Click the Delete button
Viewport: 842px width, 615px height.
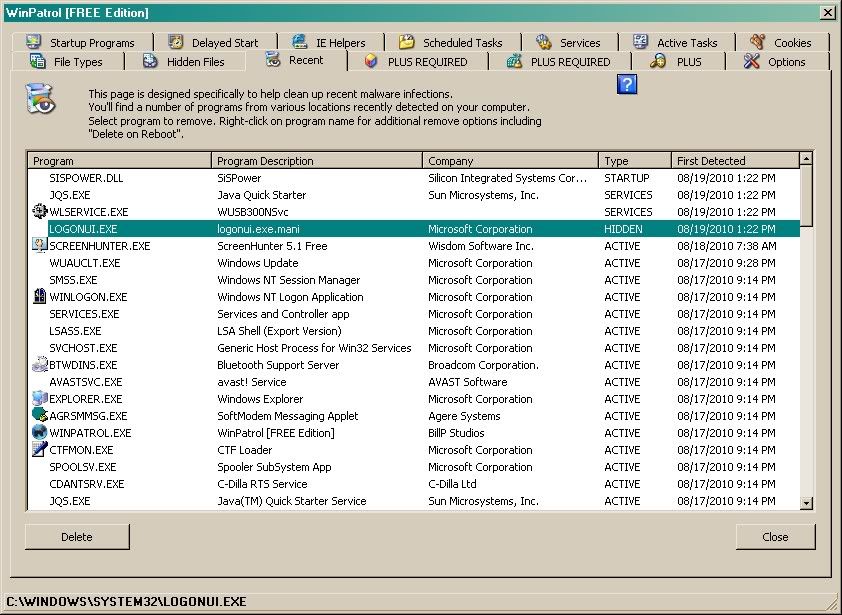pyautogui.click(x=77, y=537)
